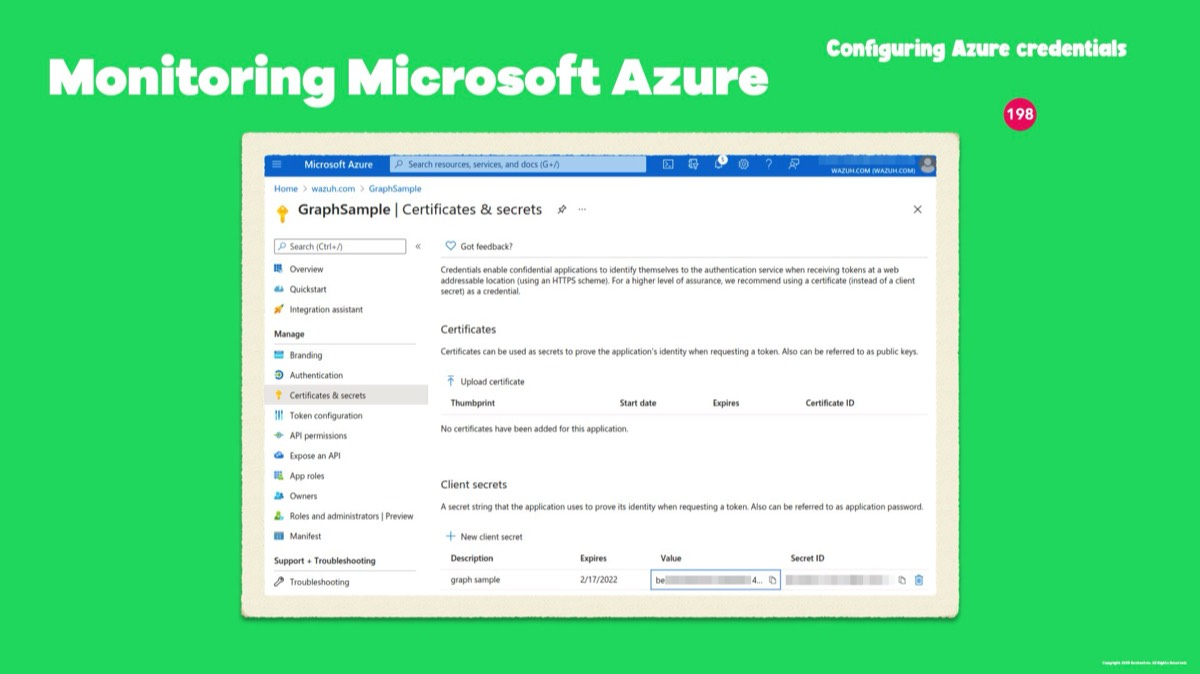
Task: Open Token configuration in the sidebar
Action: tap(325, 416)
